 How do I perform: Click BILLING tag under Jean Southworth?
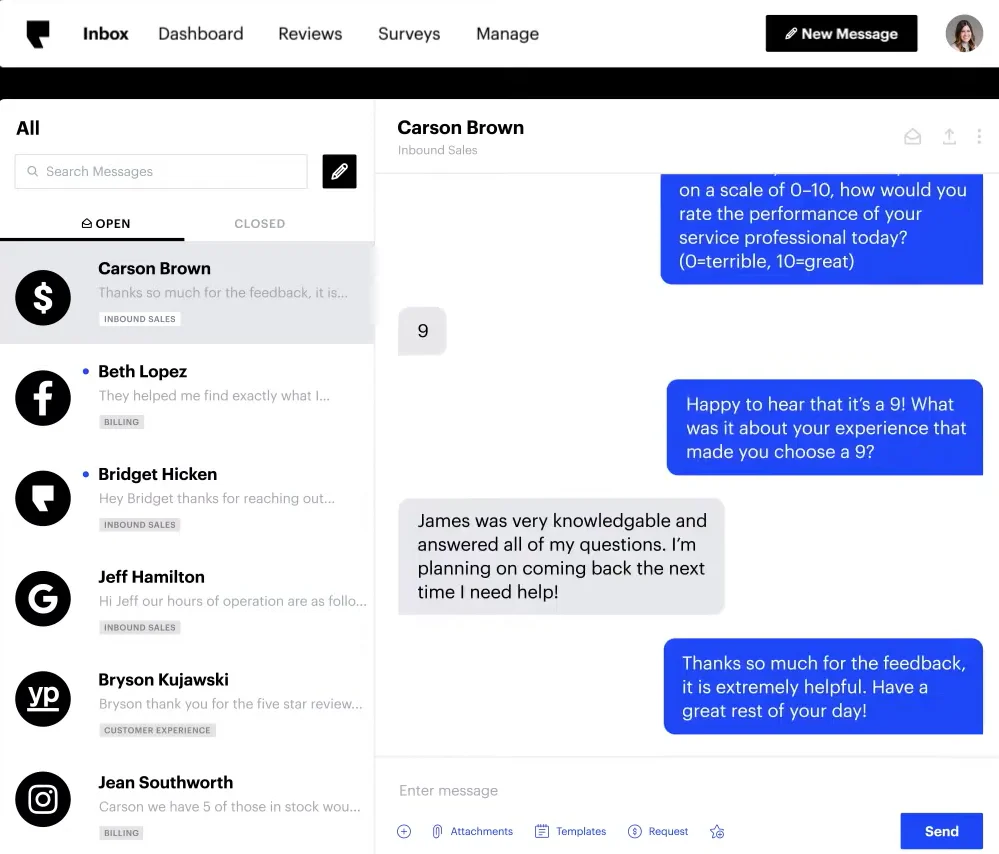pos(121,832)
